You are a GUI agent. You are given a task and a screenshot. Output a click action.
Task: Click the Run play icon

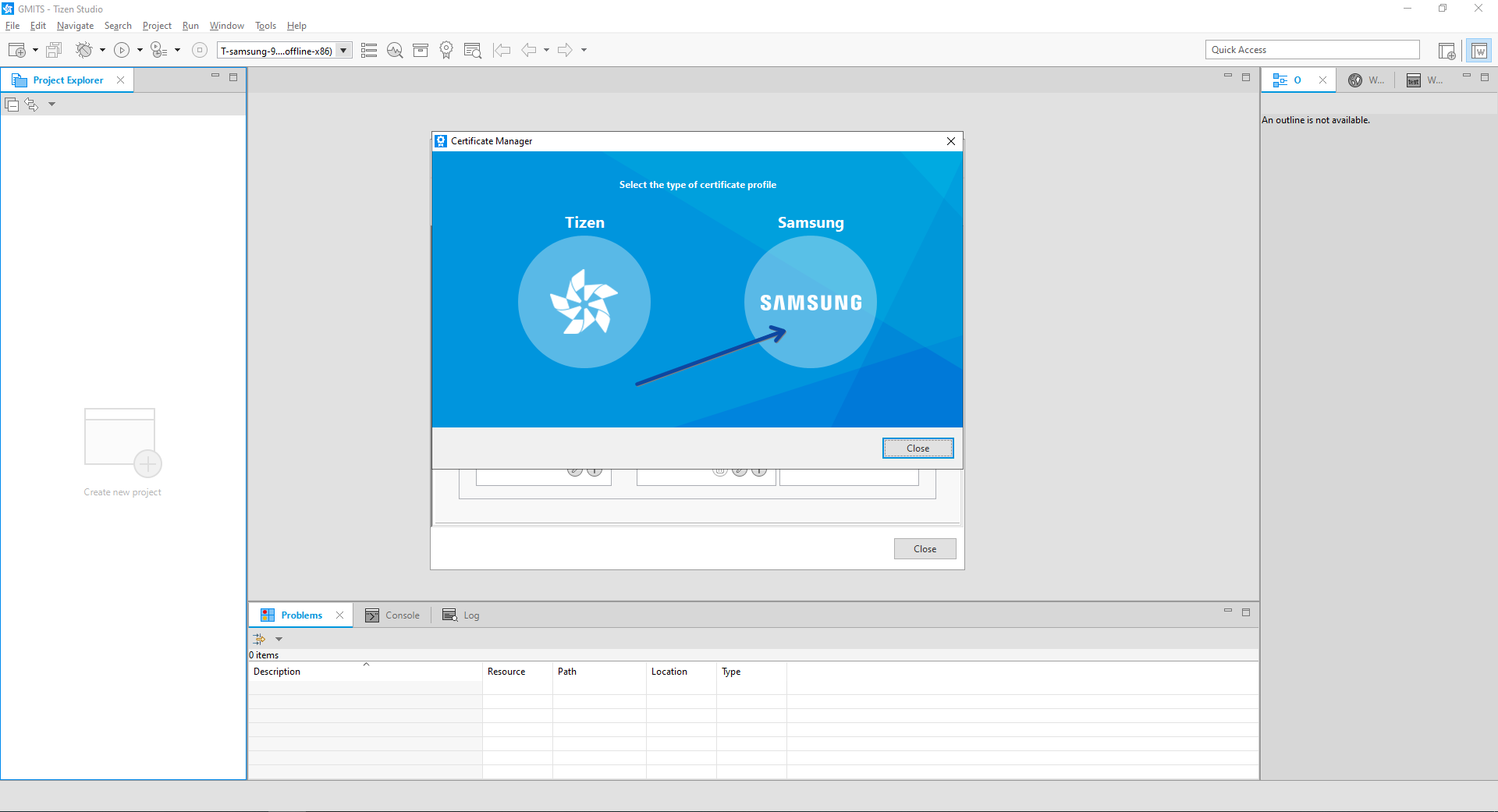[x=122, y=50]
